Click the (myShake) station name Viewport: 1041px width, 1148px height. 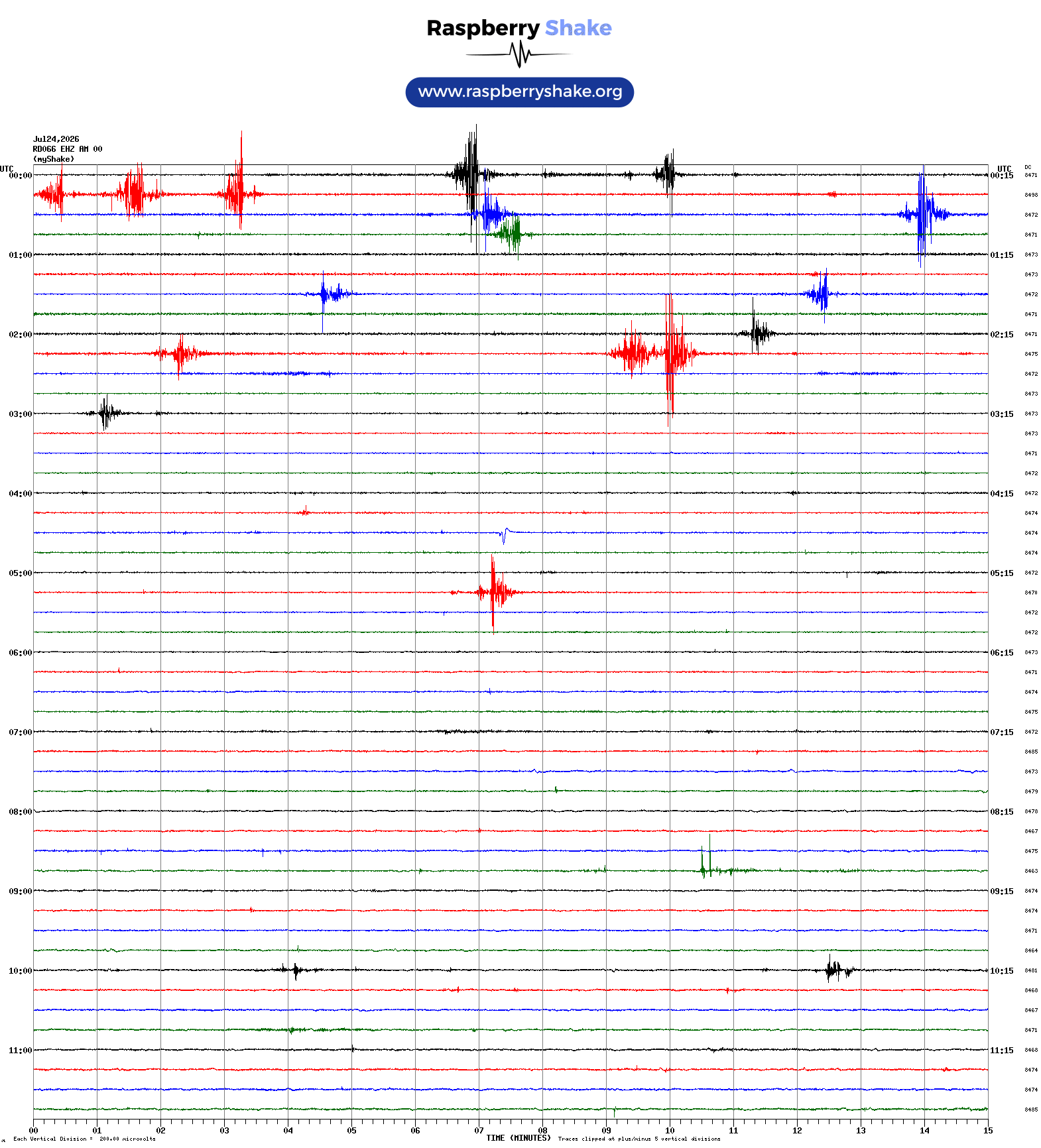click(x=54, y=159)
